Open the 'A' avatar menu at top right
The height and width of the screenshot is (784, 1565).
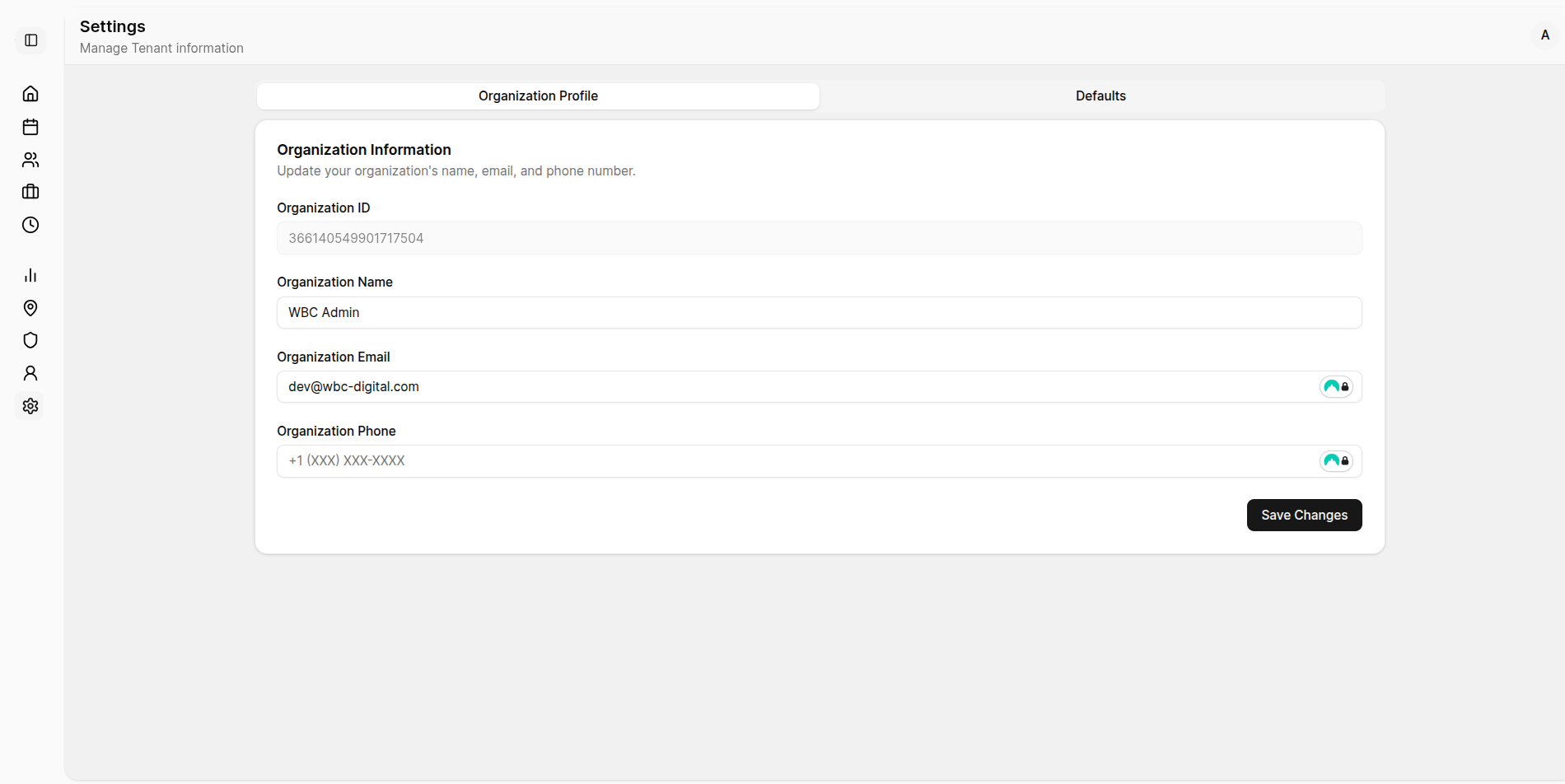1545,35
